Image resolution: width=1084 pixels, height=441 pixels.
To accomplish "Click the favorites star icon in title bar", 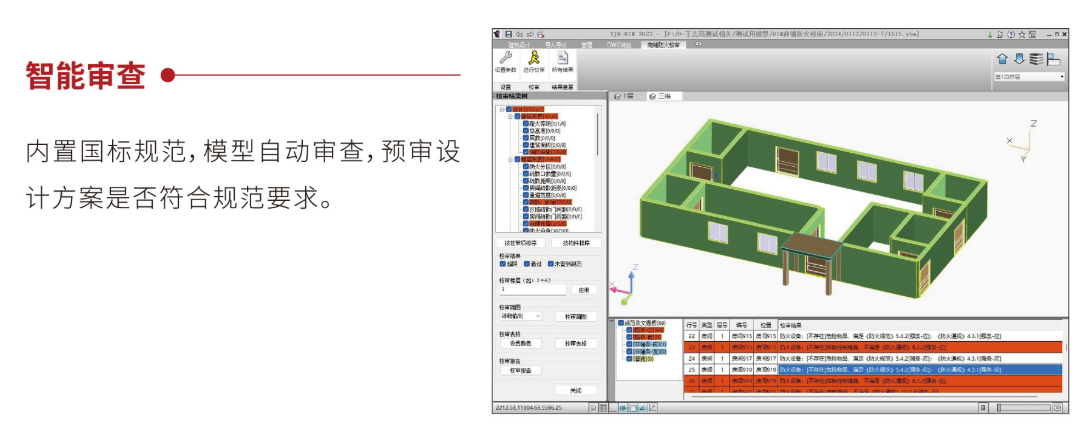I will point(1021,34).
